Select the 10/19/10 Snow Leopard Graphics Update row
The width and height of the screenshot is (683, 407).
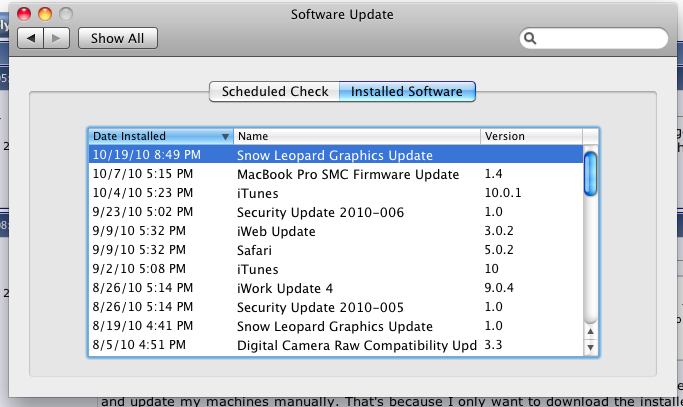pos(336,155)
